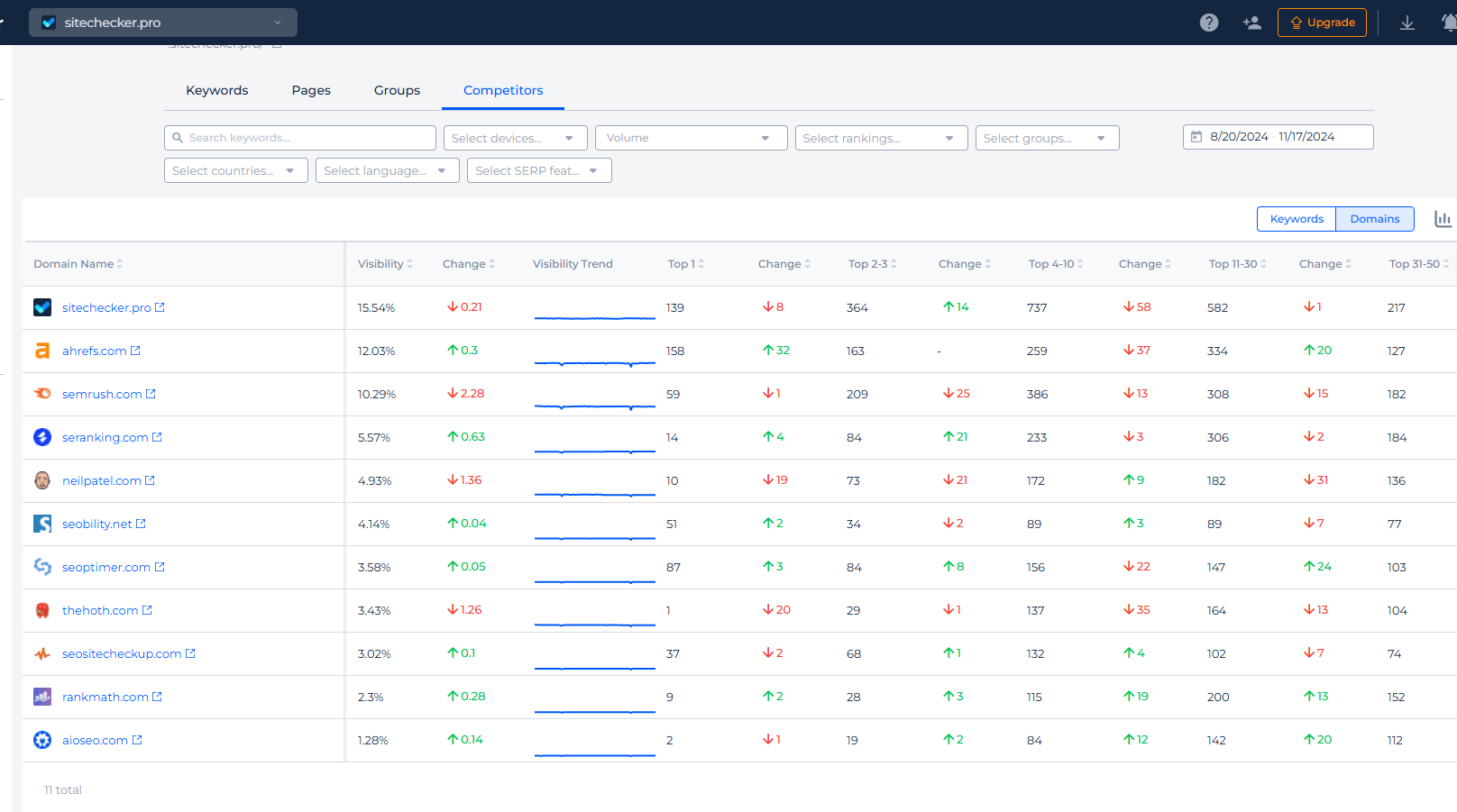Open Select groups dropdown
This screenshot has width=1457, height=812.
(x=1048, y=138)
